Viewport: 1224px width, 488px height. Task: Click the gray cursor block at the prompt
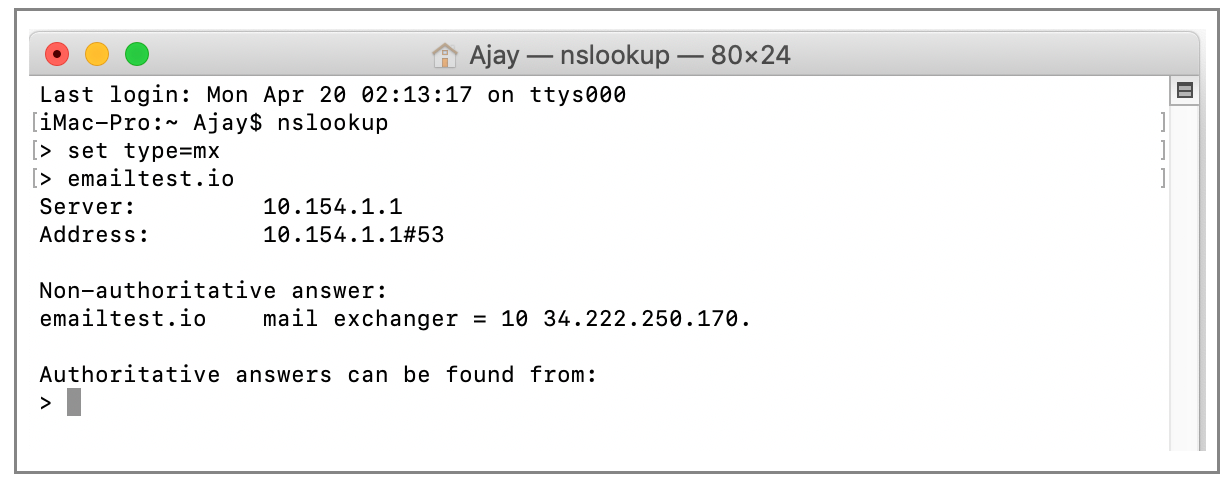pyautogui.click(x=73, y=402)
